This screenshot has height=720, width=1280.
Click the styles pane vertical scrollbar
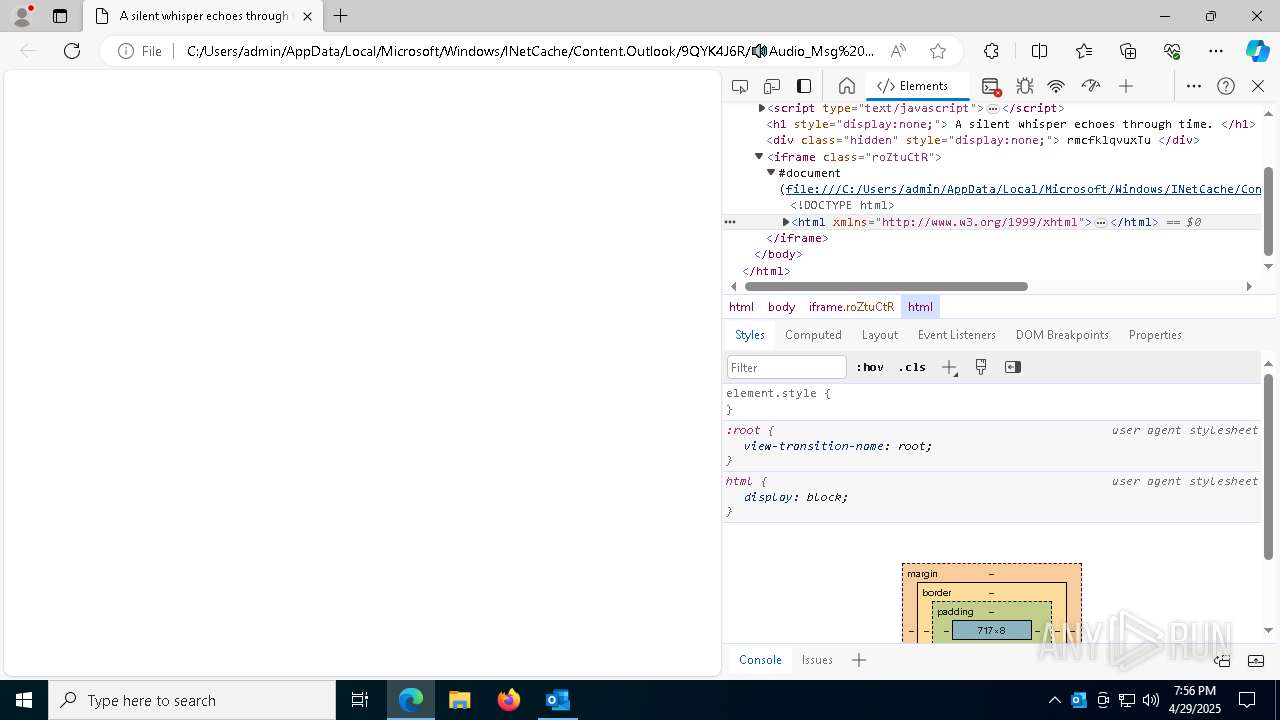(1268, 466)
